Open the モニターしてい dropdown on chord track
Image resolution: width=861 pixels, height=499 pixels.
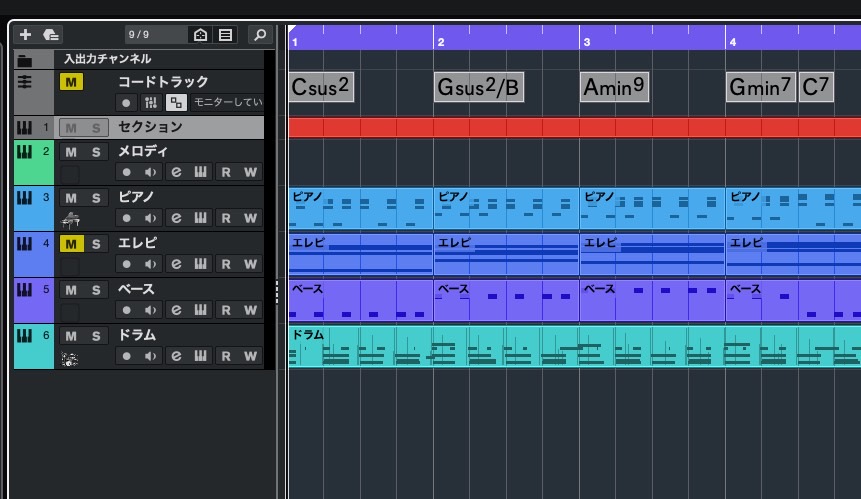tap(227, 103)
